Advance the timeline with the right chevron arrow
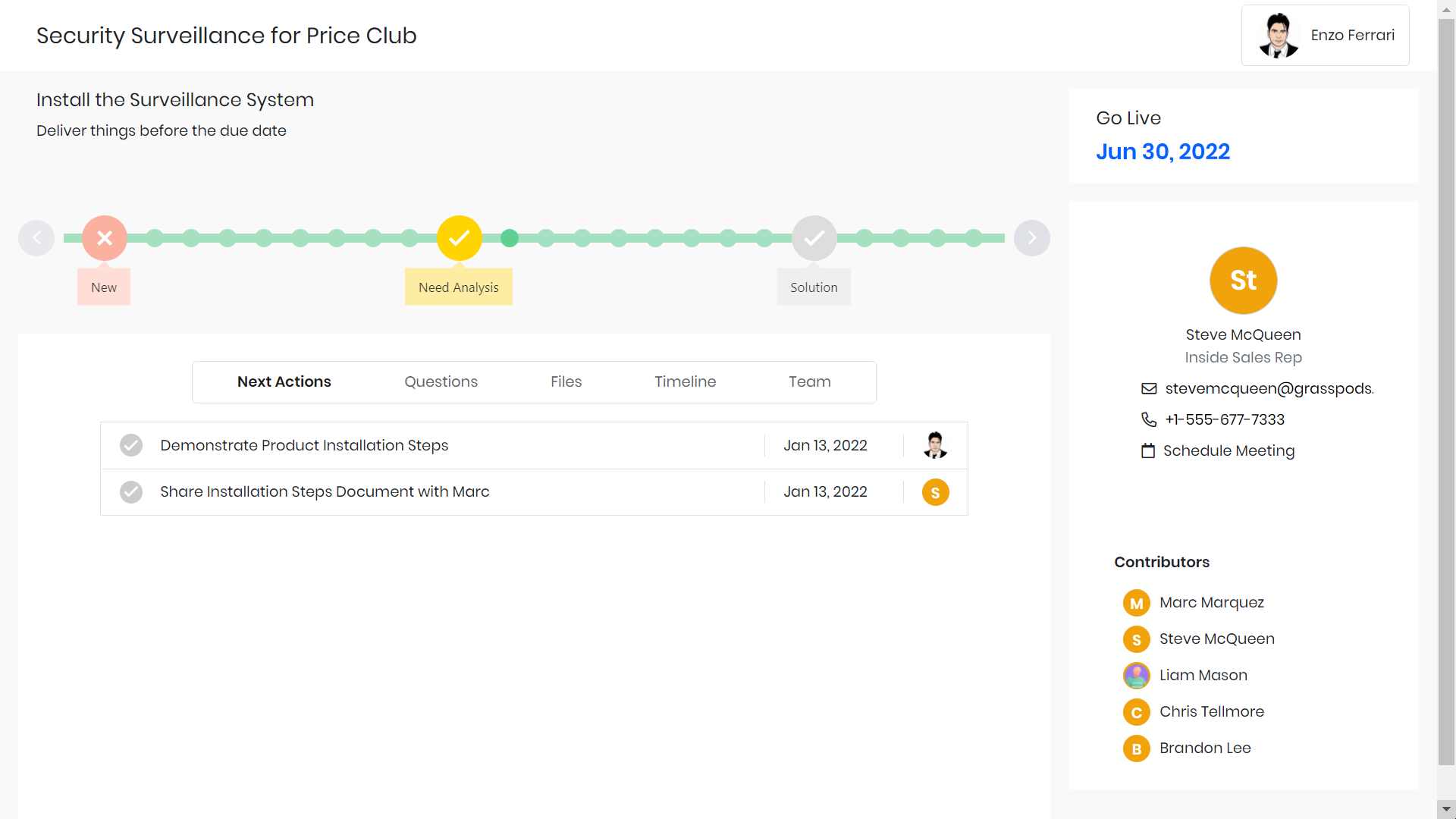 point(1032,237)
